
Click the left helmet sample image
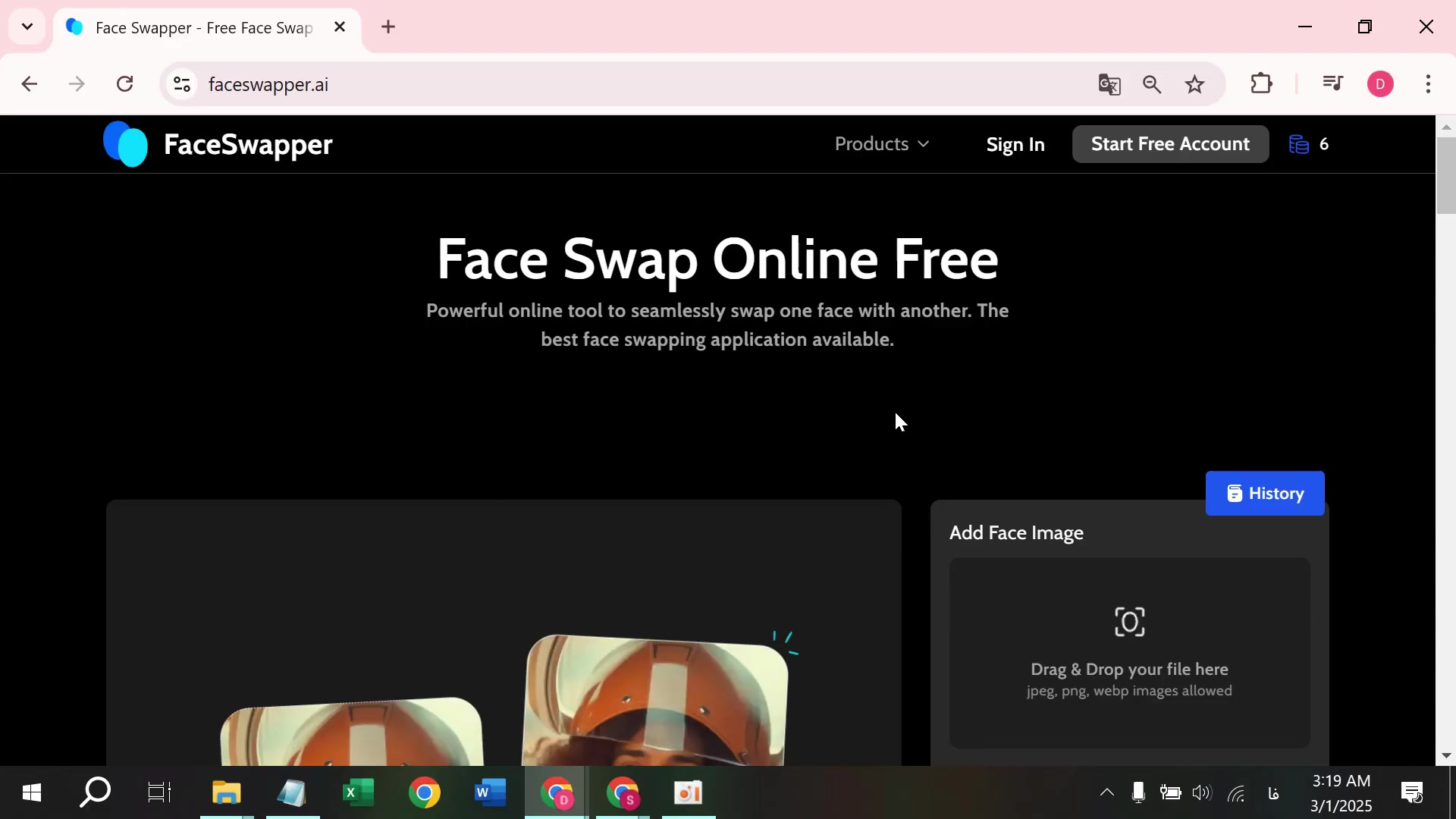(352, 731)
